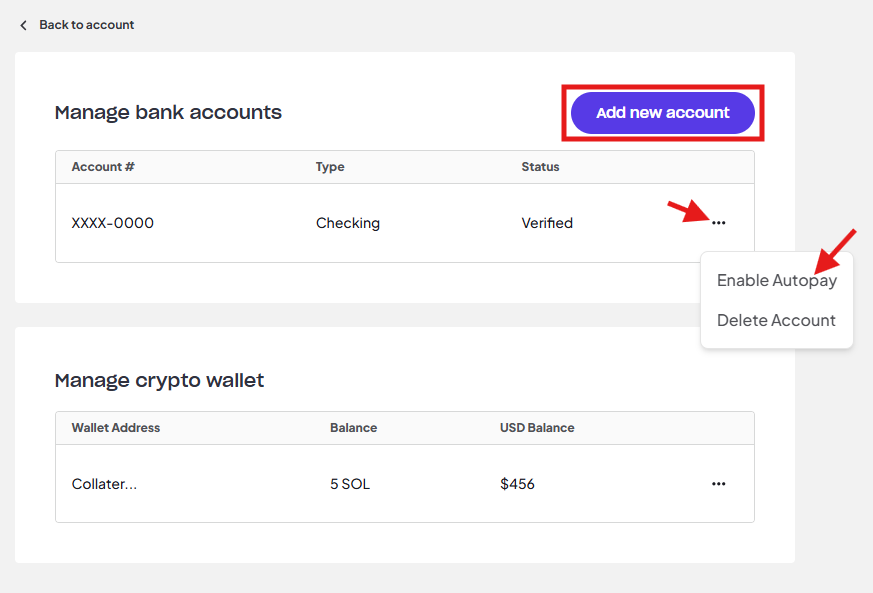Click the Balance column header
Viewport: 873px width, 593px height.
coord(354,428)
